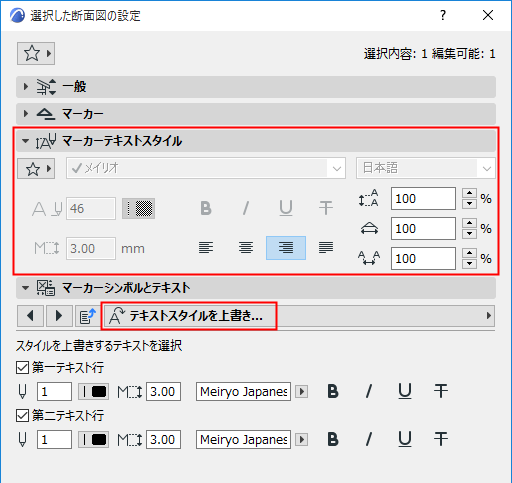Open font list arrow for first text row
The height and width of the screenshot is (483, 512).
(x=302, y=392)
